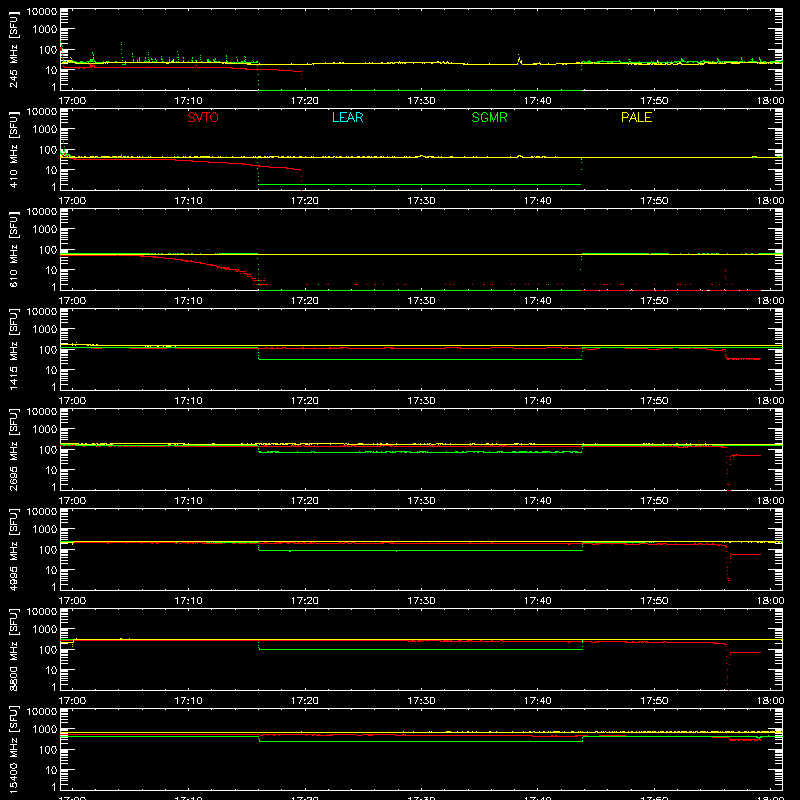800x800 pixels.
Task: Click 17:00 tick below the 245 MHz panel
Action: (72, 101)
